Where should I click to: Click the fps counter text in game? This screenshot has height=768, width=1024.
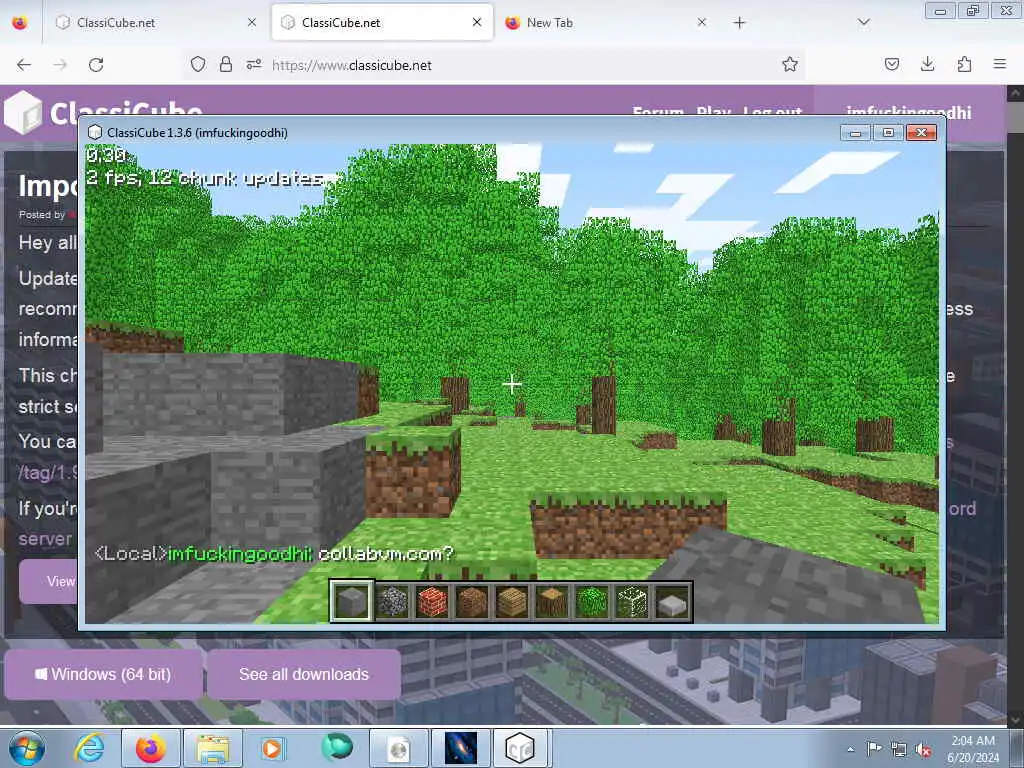click(x=204, y=178)
